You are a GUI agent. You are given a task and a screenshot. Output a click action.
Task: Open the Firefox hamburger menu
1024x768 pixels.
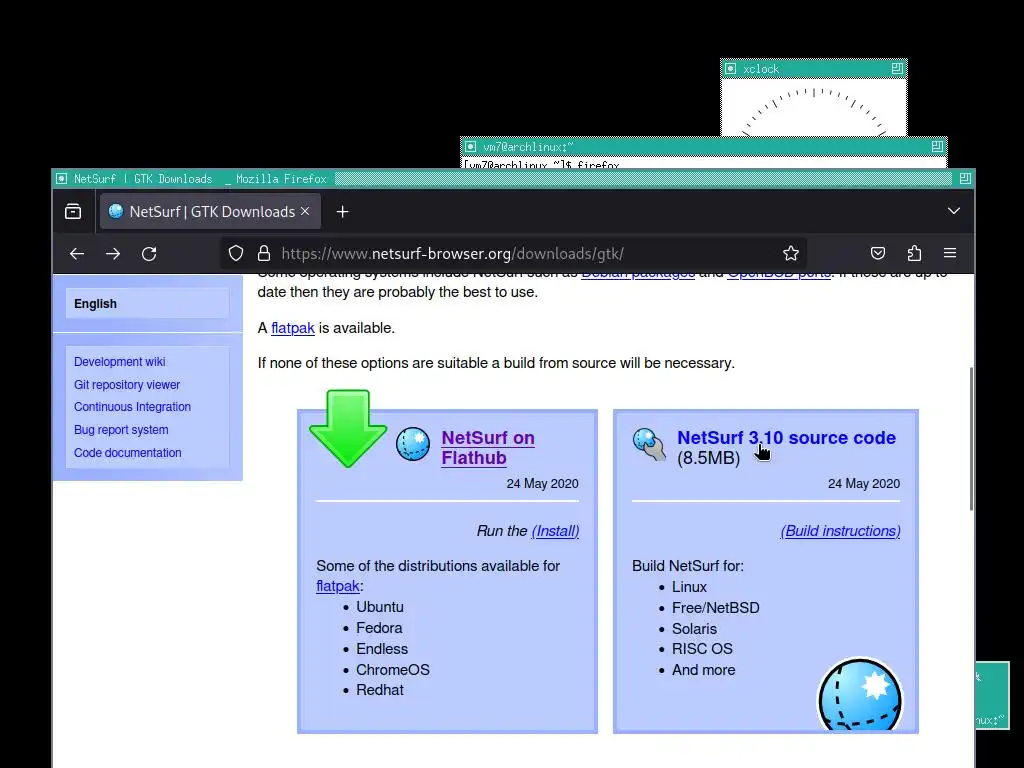tap(950, 253)
